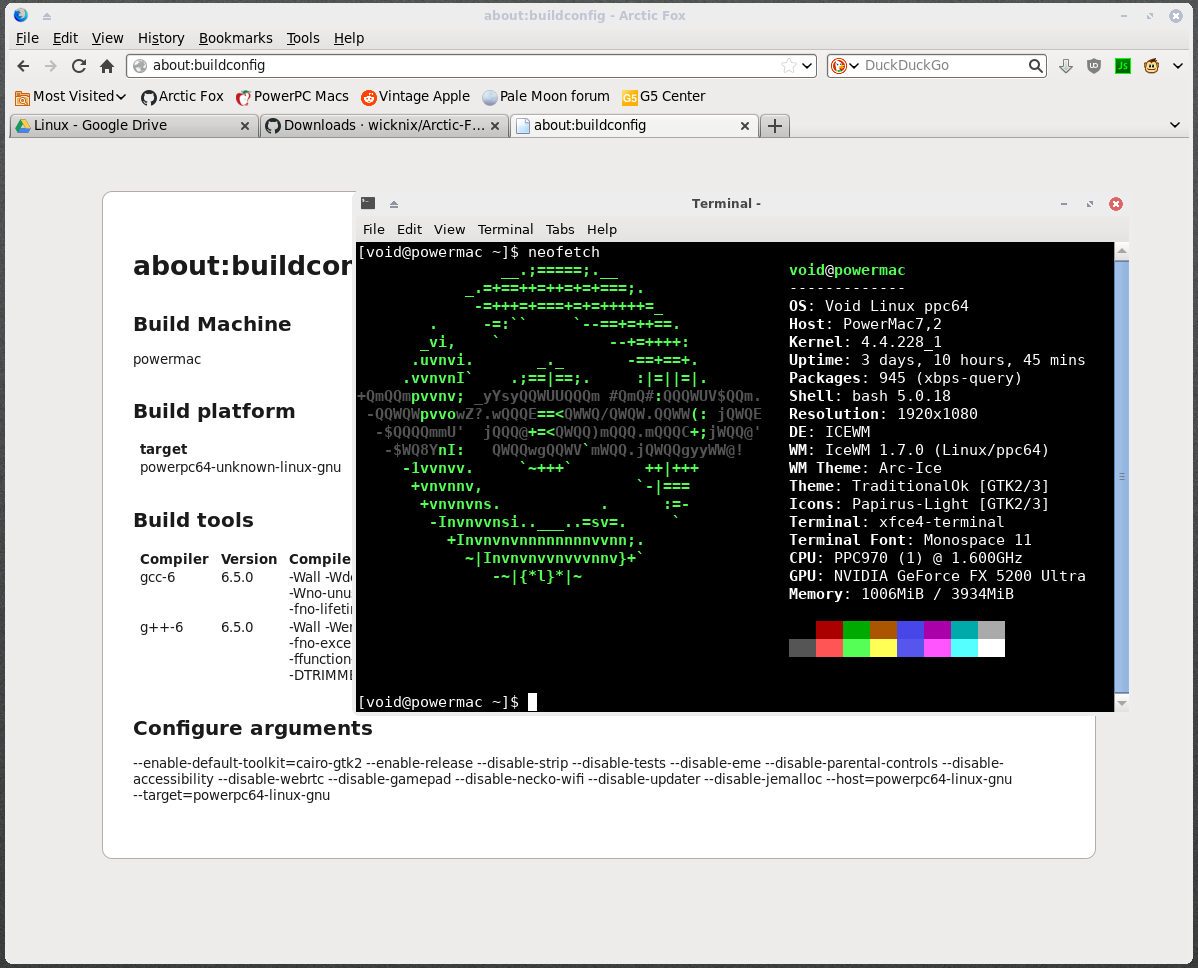Expand the search engine chooser arrow

853,66
